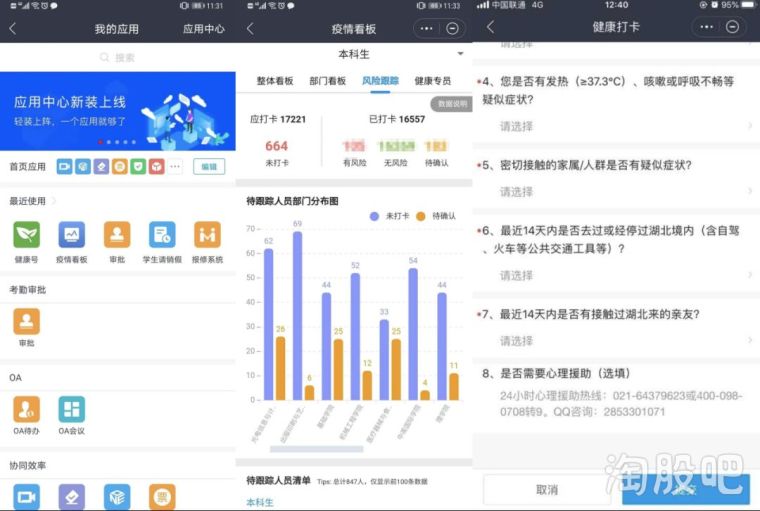Open the purple app icon under 协同效率
Viewport: 760px width, 511px height.
72,497
